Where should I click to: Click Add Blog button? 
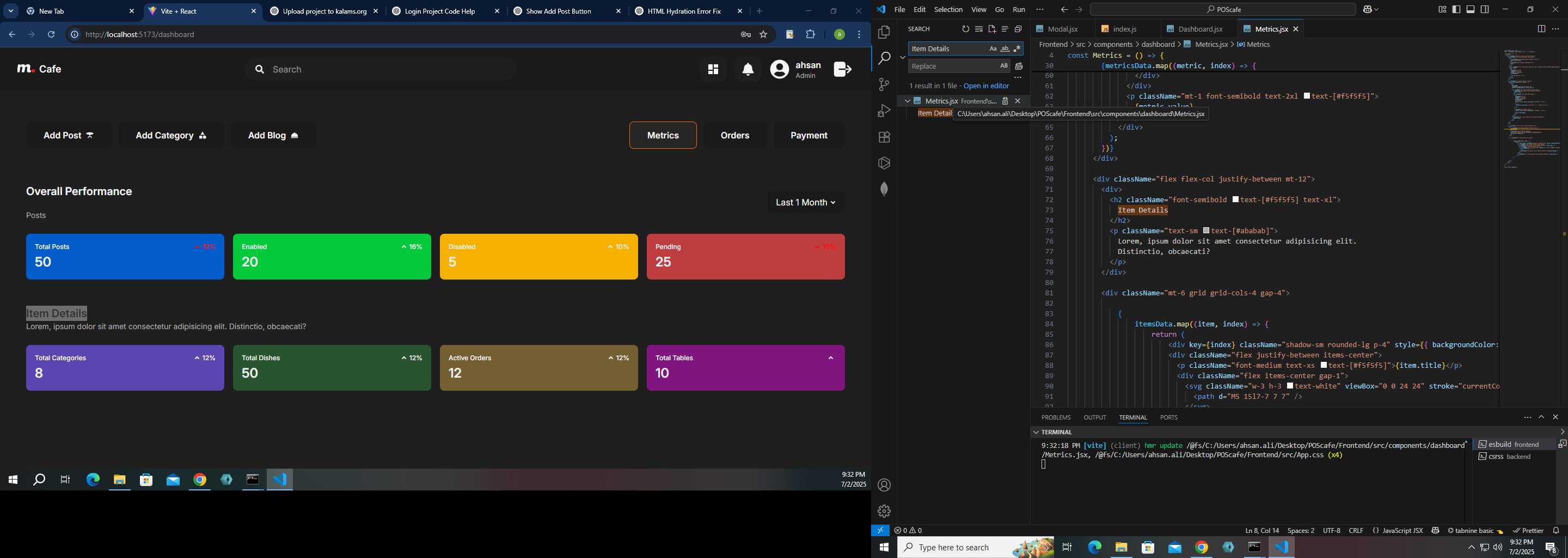coord(273,135)
